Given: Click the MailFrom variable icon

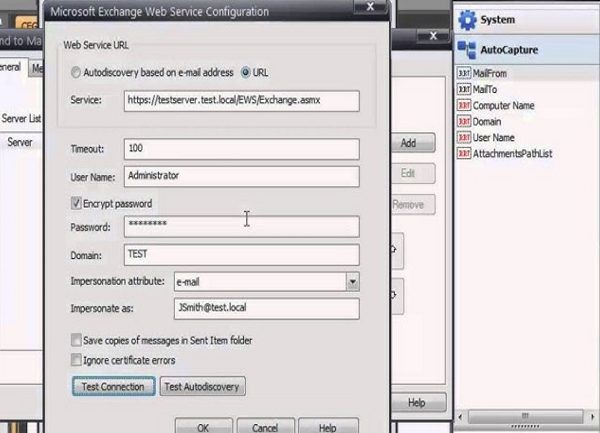Looking at the screenshot, I should pyautogui.click(x=464, y=73).
